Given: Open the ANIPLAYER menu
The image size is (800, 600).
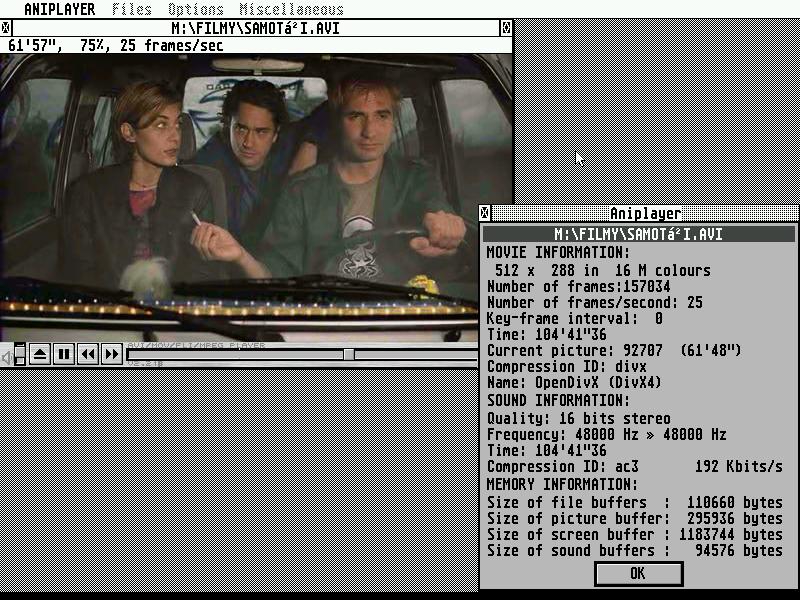Looking at the screenshot, I should pyautogui.click(x=59, y=9).
